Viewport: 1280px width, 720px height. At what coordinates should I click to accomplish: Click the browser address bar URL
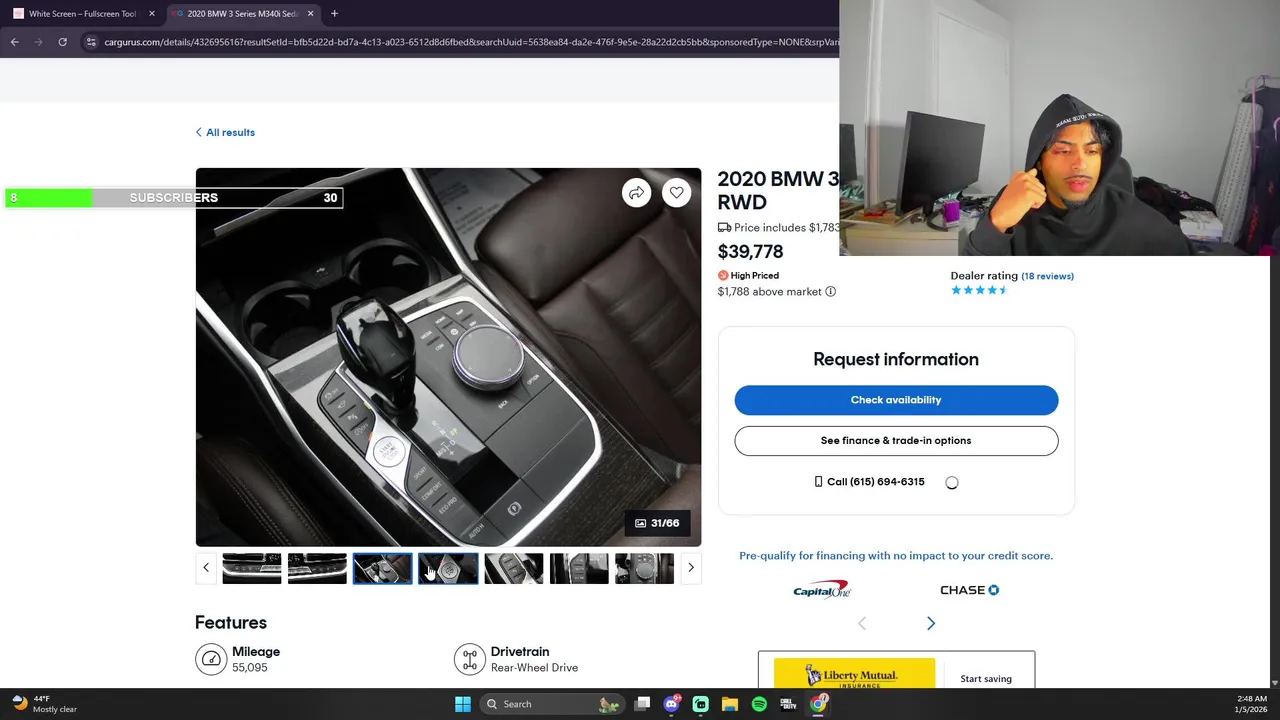pos(470,42)
